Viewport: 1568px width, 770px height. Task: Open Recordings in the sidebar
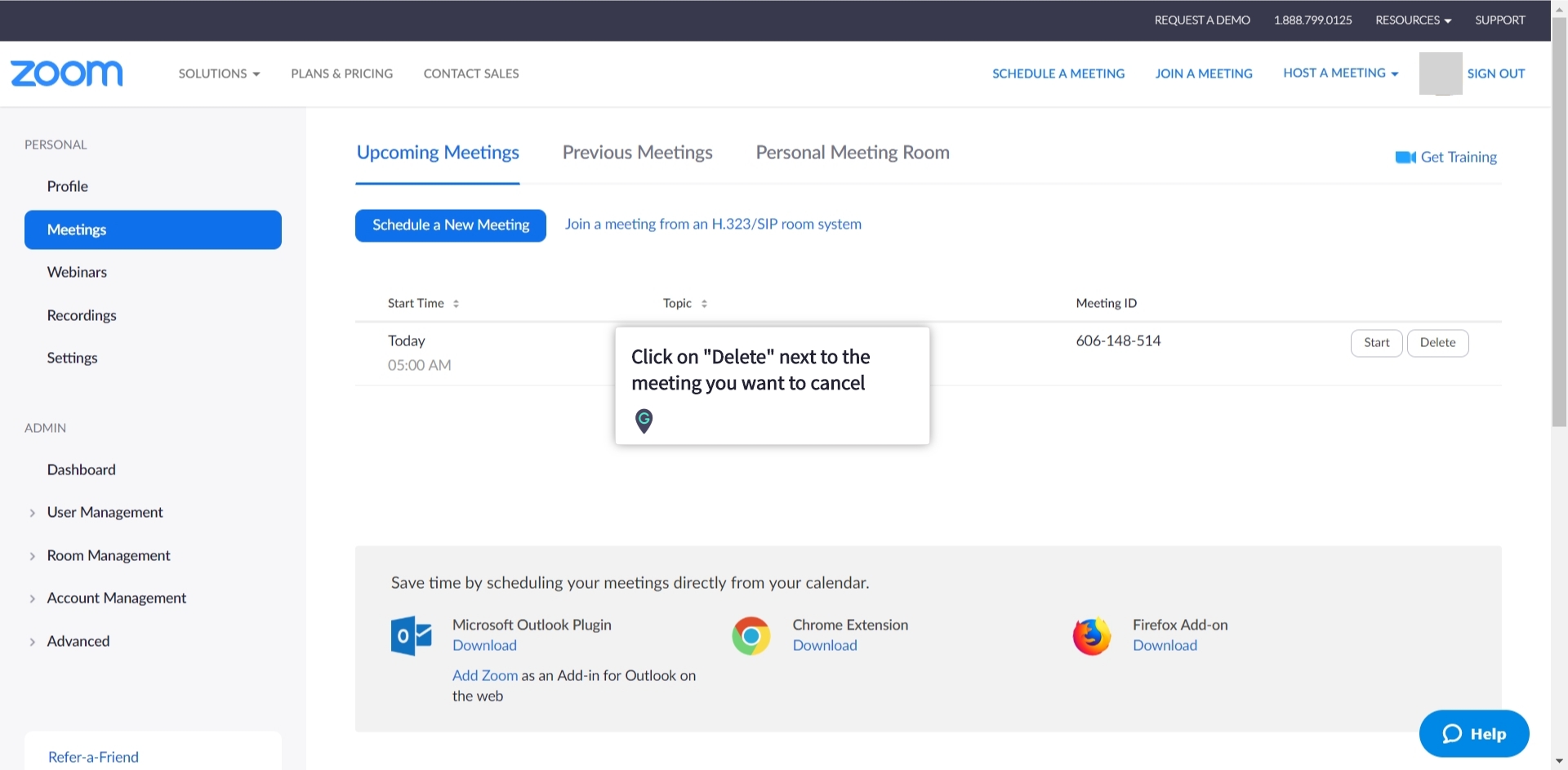82,315
